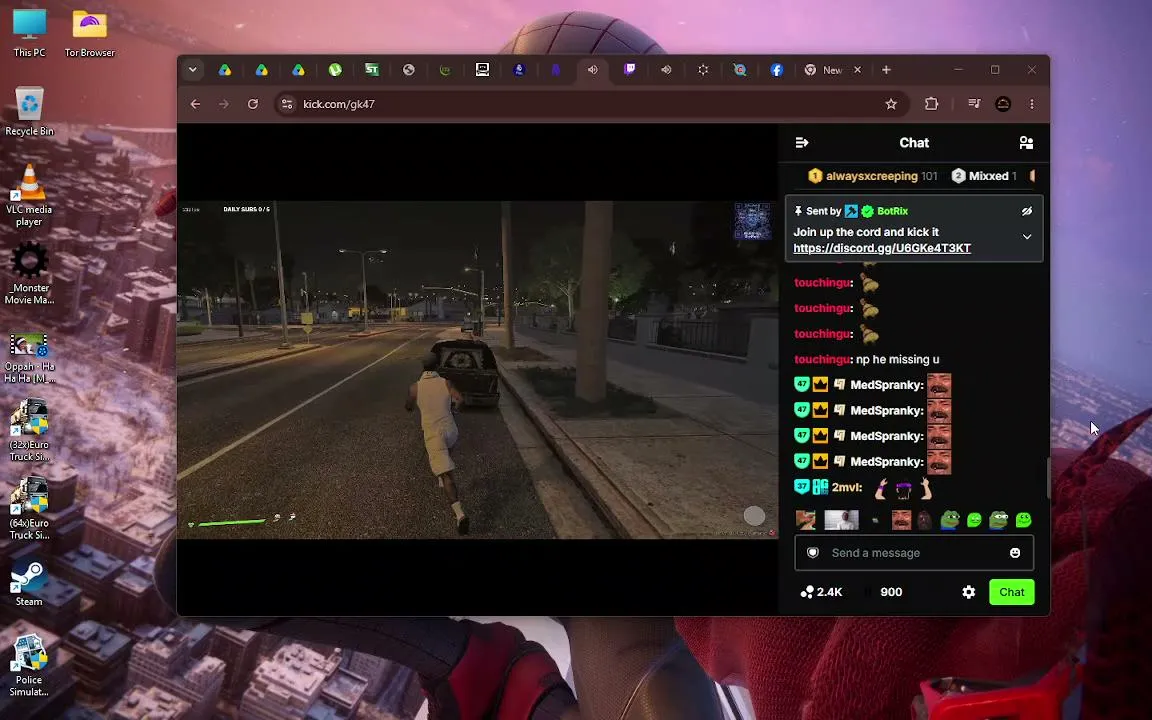Select Mixxed in the gift leaderboard
Screen dimensions: 1152x720
[988, 176]
